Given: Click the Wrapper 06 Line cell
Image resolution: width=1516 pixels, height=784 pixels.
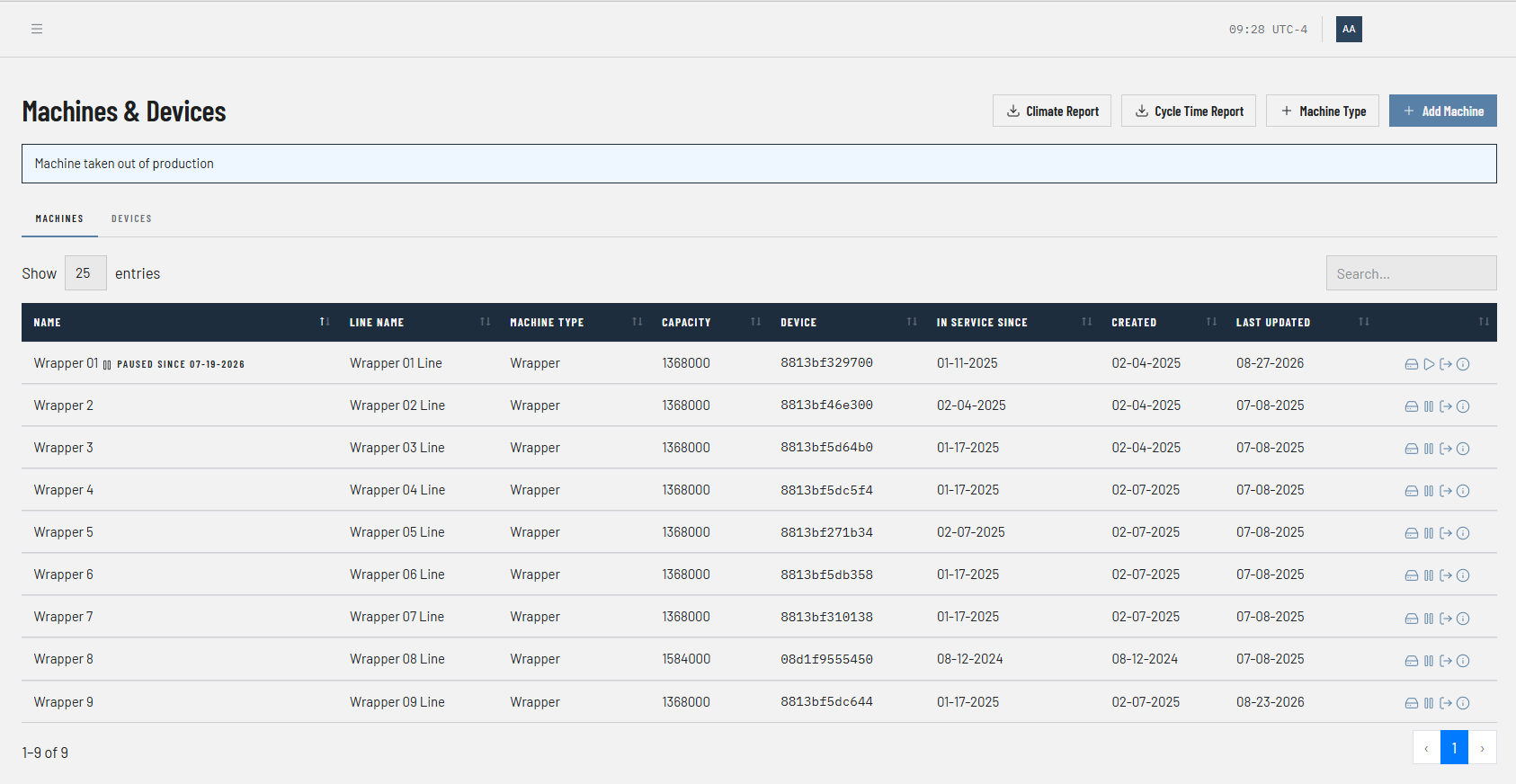Looking at the screenshot, I should point(397,575).
